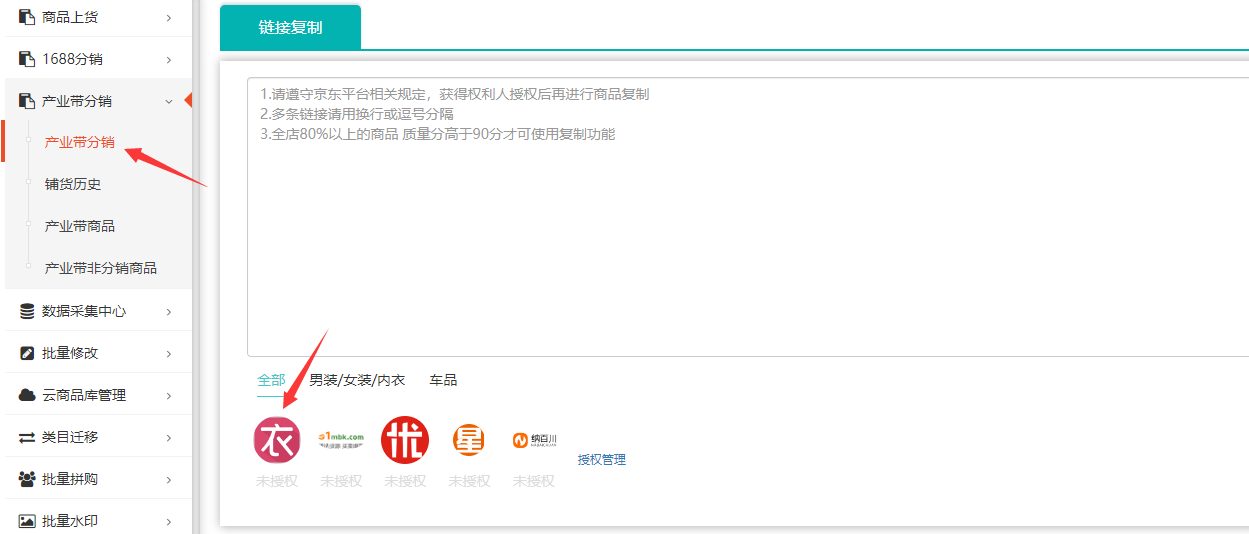Expand the 商品上货 menu chevron
The height and width of the screenshot is (534, 1249).
169,17
